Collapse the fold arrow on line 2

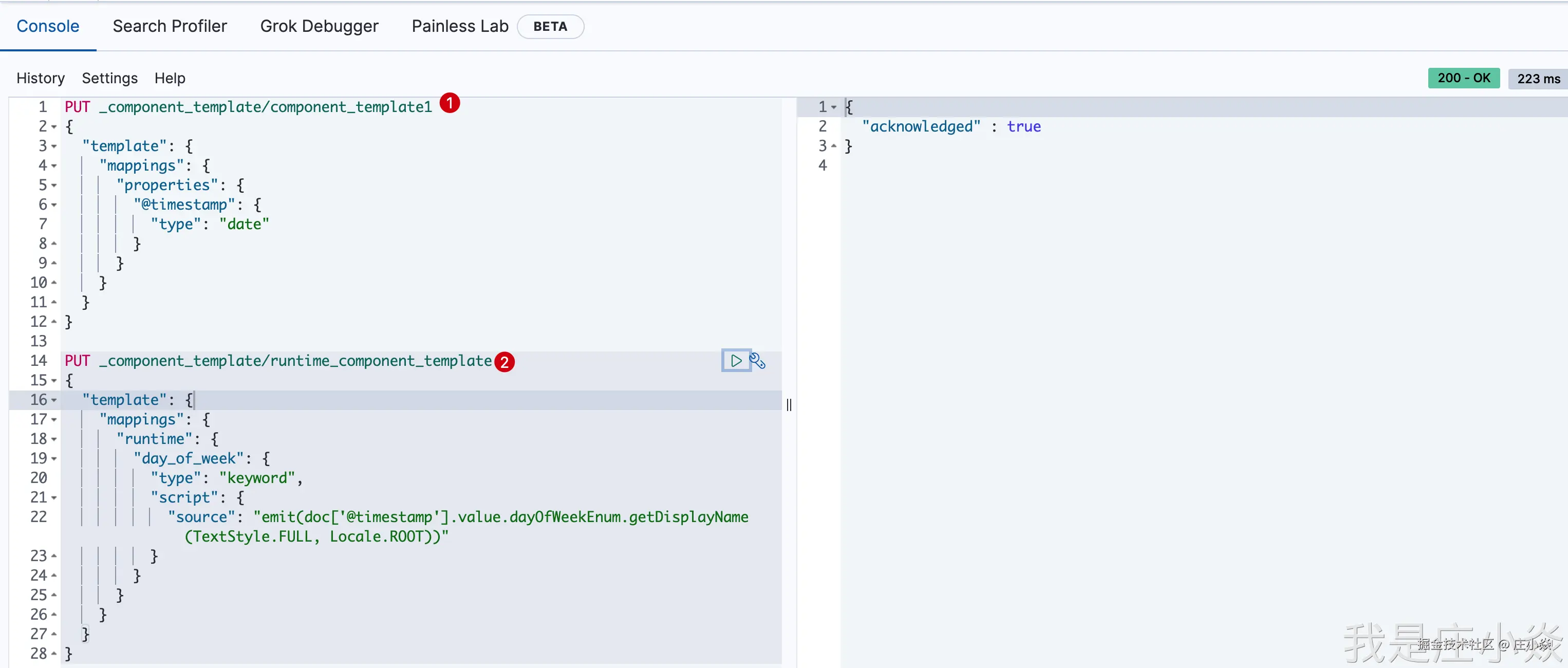tap(54, 126)
